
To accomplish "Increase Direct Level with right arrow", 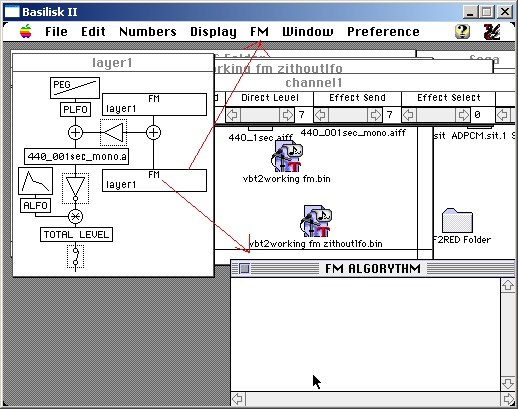I will pyautogui.click(x=287, y=115).
